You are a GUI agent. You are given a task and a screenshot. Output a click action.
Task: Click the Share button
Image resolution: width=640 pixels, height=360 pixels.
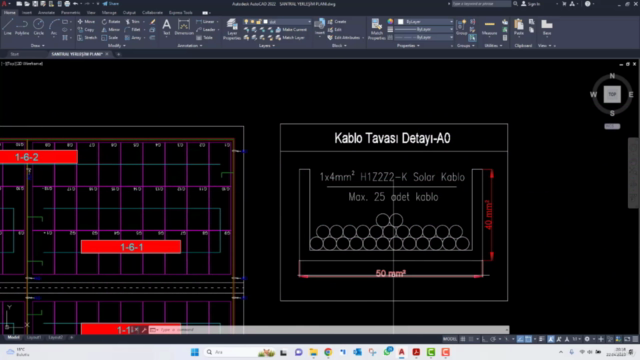111,4
